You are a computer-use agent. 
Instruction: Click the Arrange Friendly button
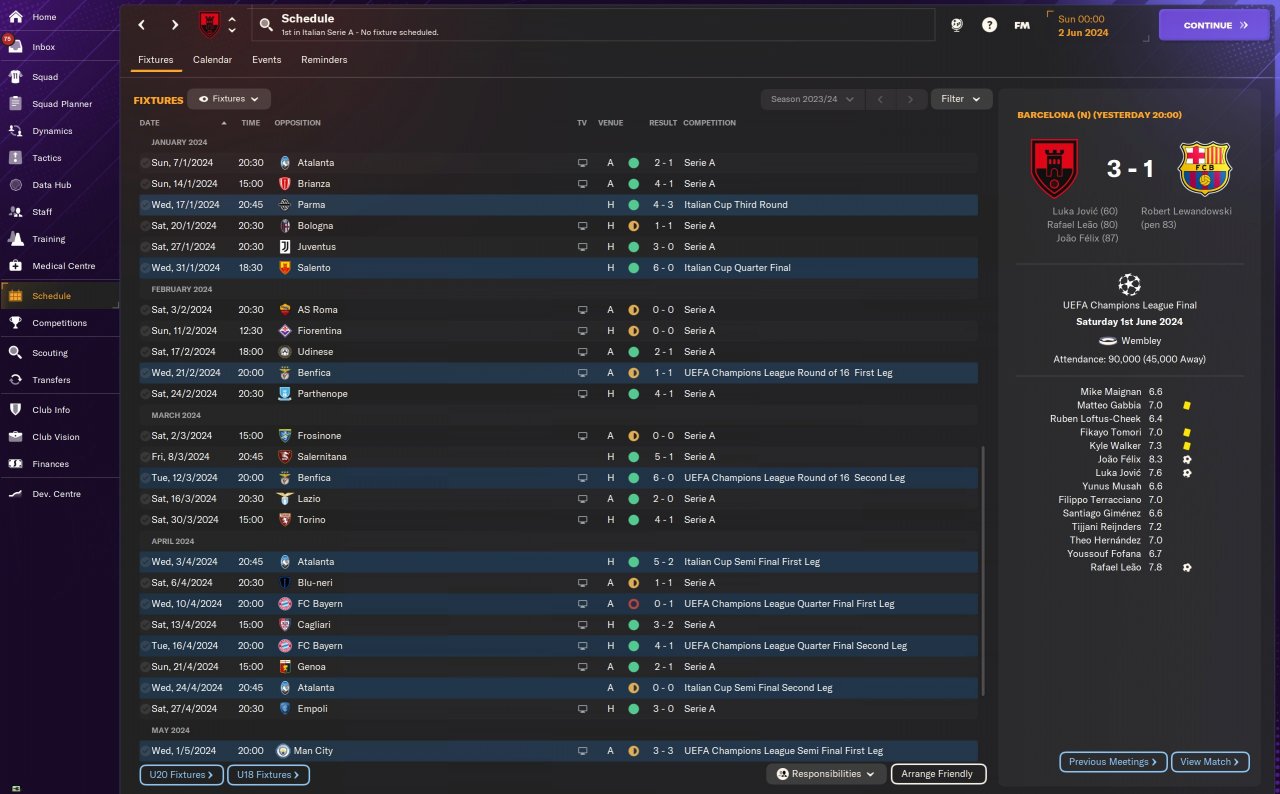[937, 774]
